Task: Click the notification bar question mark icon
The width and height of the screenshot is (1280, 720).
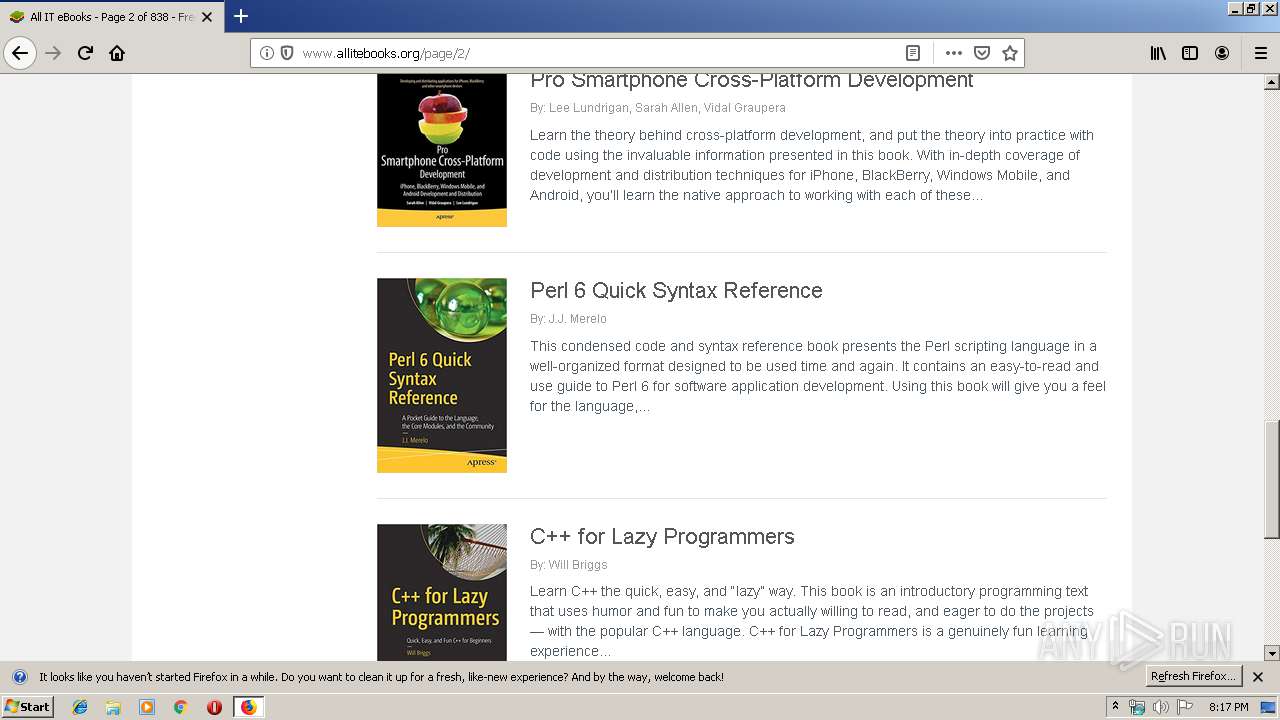Action: 19,677
